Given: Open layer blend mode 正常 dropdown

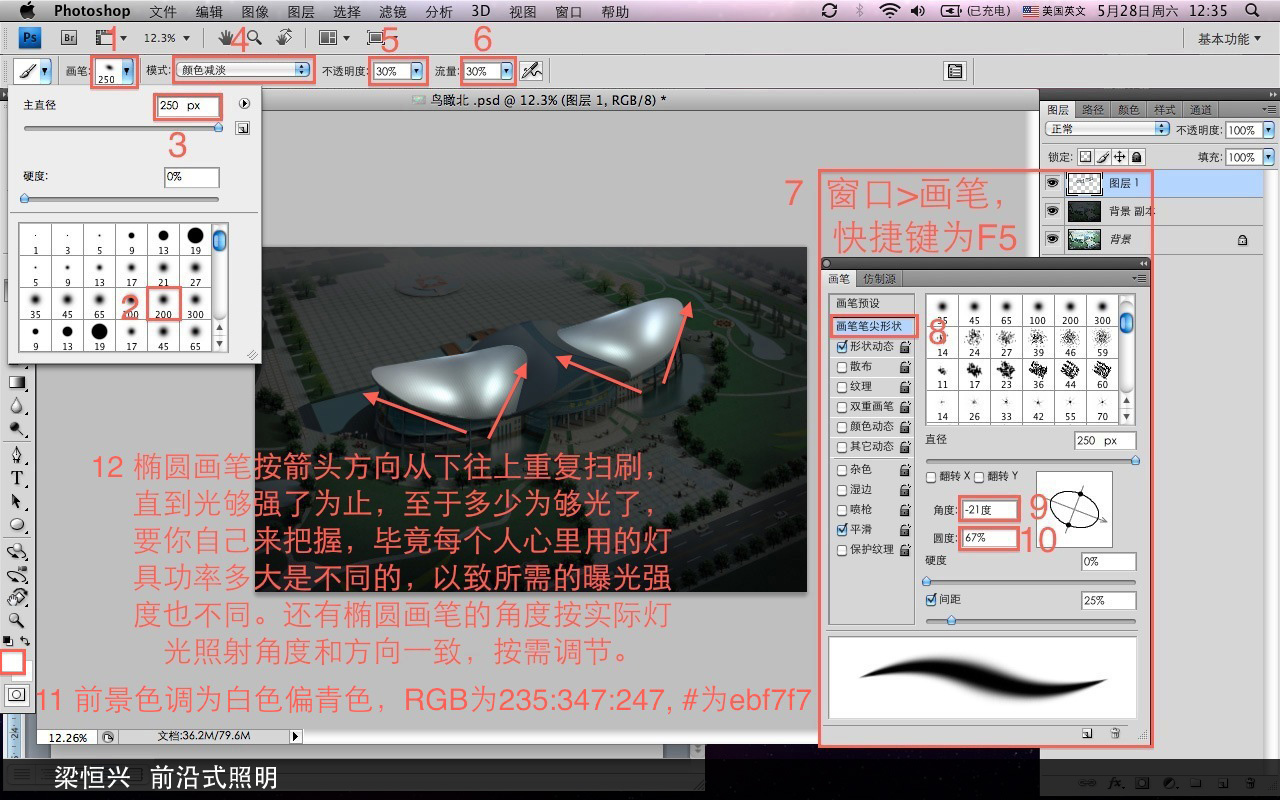Looking at the screenshot, I should tap(1107, 129).
